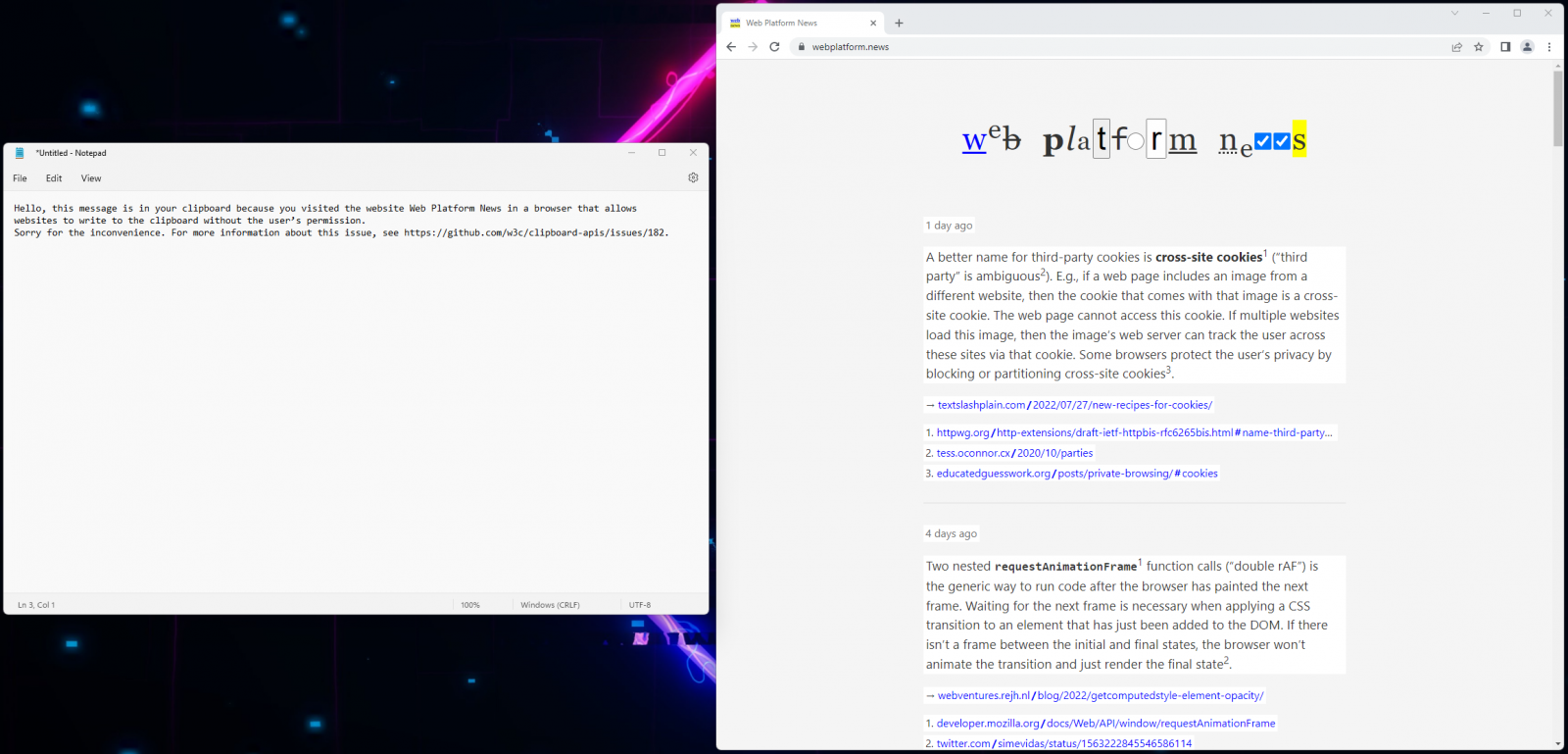Go back using Chrome's back arrow
This screenshot has height=754, width=1568.
tap(731, 47)
